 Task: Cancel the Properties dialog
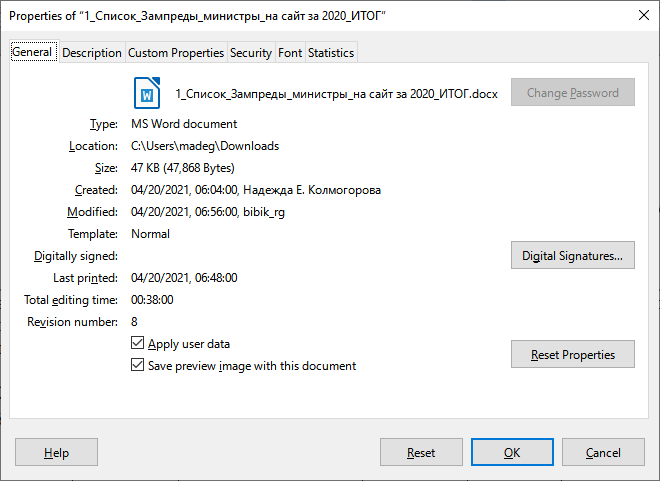[603, 452]
